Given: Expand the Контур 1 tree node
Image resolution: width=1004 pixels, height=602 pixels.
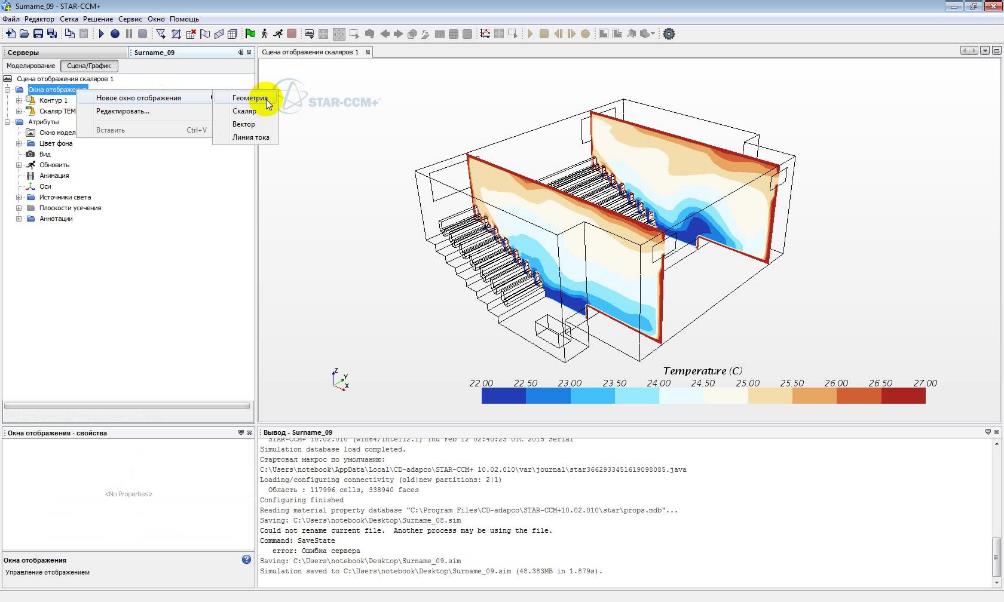Looking at the screenshot, I should 18,100.
